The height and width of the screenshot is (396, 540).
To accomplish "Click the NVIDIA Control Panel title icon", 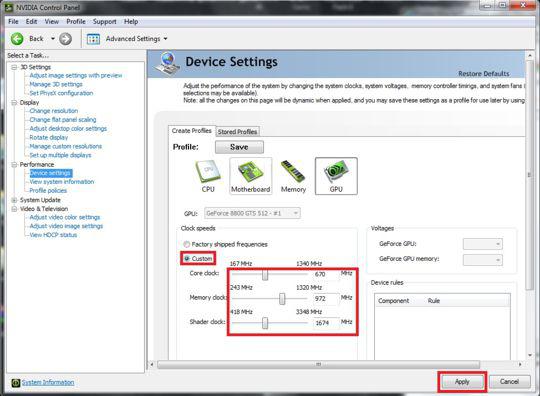I will (x=8, y=7).
